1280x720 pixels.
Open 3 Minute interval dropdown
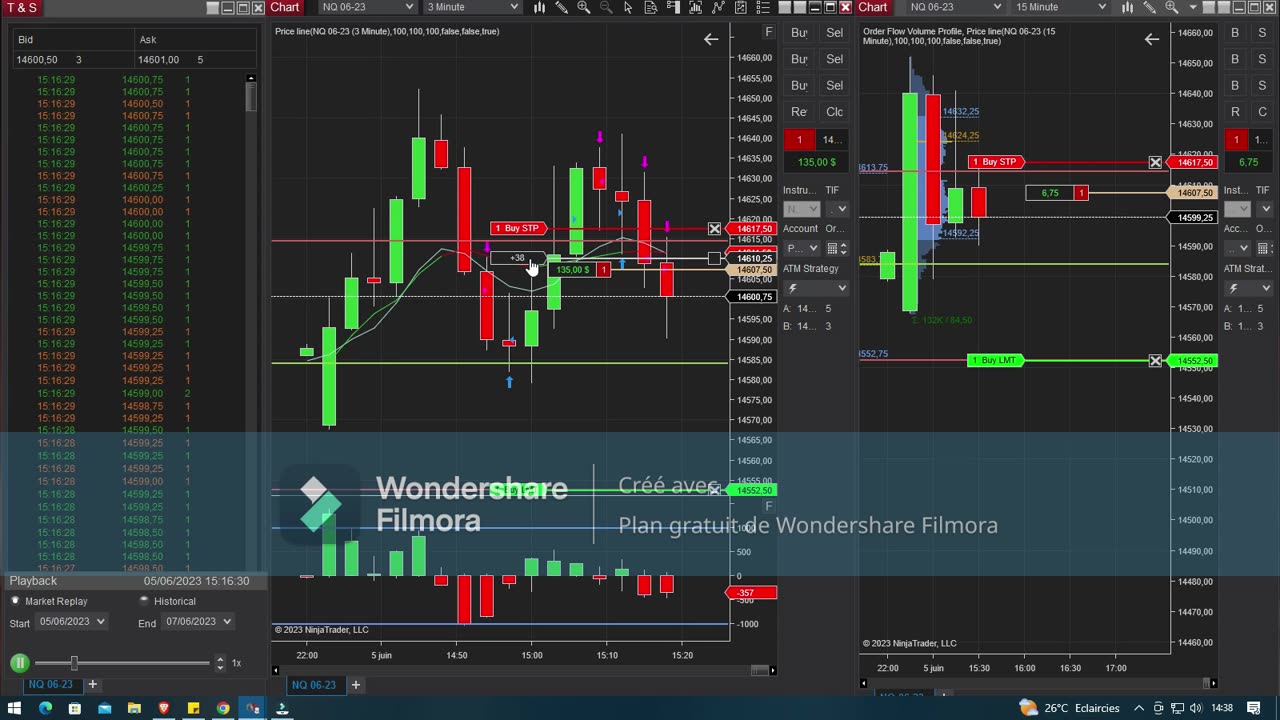[x=472, y=7]
